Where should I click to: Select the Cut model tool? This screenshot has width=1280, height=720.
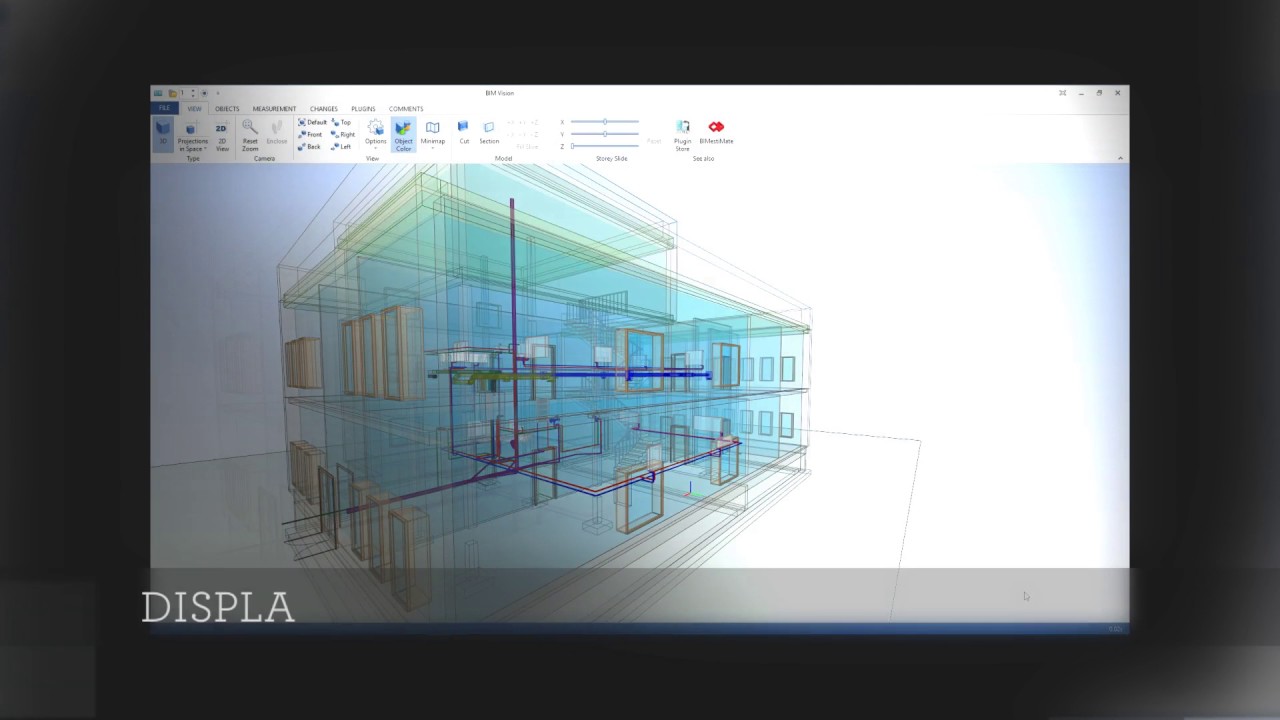463,132
